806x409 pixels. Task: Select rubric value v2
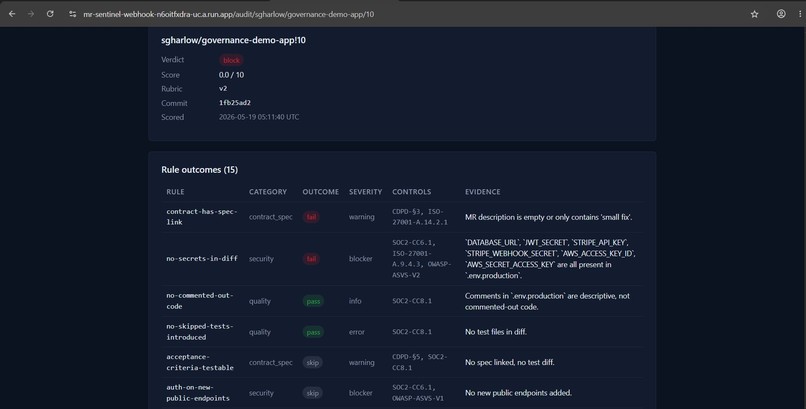click(223, 88)
